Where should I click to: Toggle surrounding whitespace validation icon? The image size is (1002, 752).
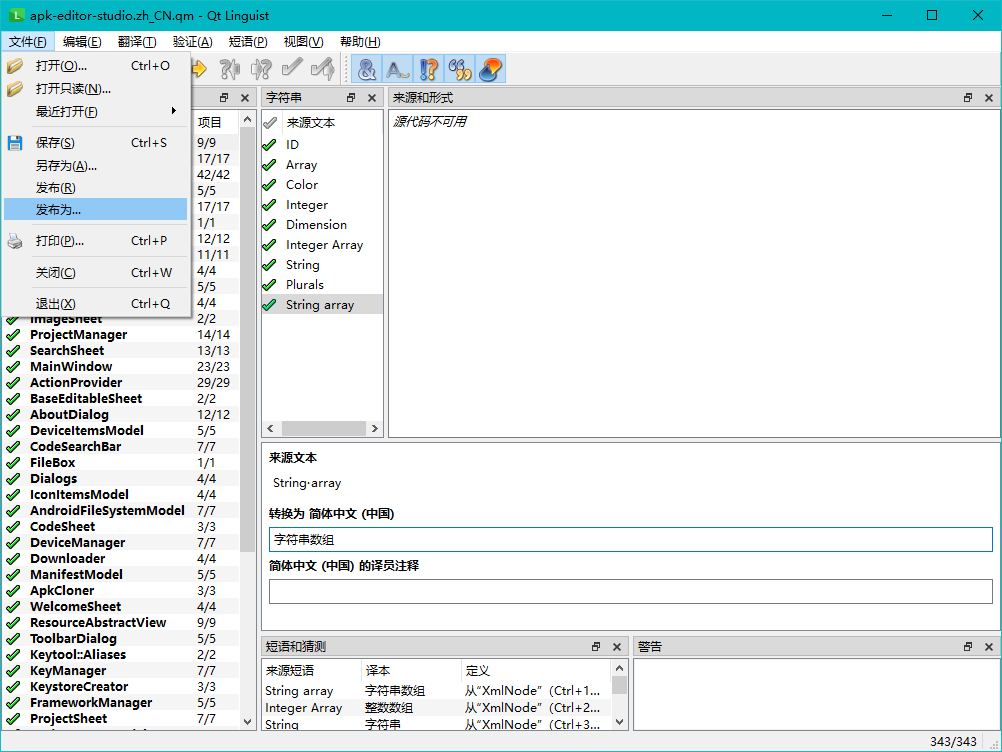(x=397, y=69)
